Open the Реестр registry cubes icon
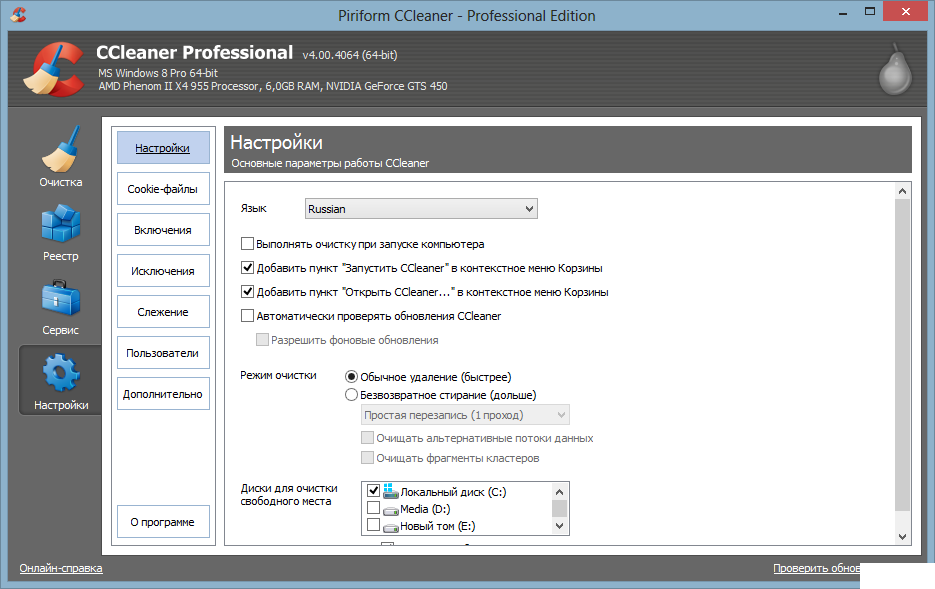Image resolution: width=935 pixels, height=589 pixels. (60, 225)
